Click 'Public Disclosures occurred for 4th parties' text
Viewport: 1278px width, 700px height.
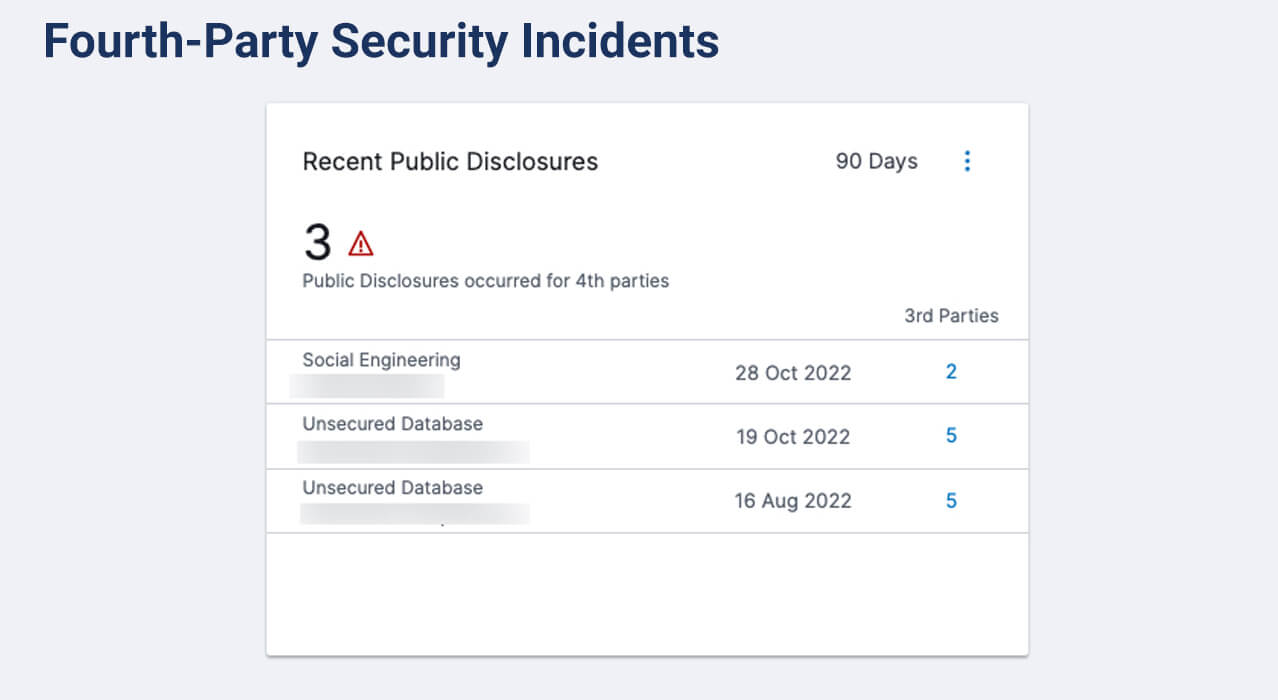485,281
